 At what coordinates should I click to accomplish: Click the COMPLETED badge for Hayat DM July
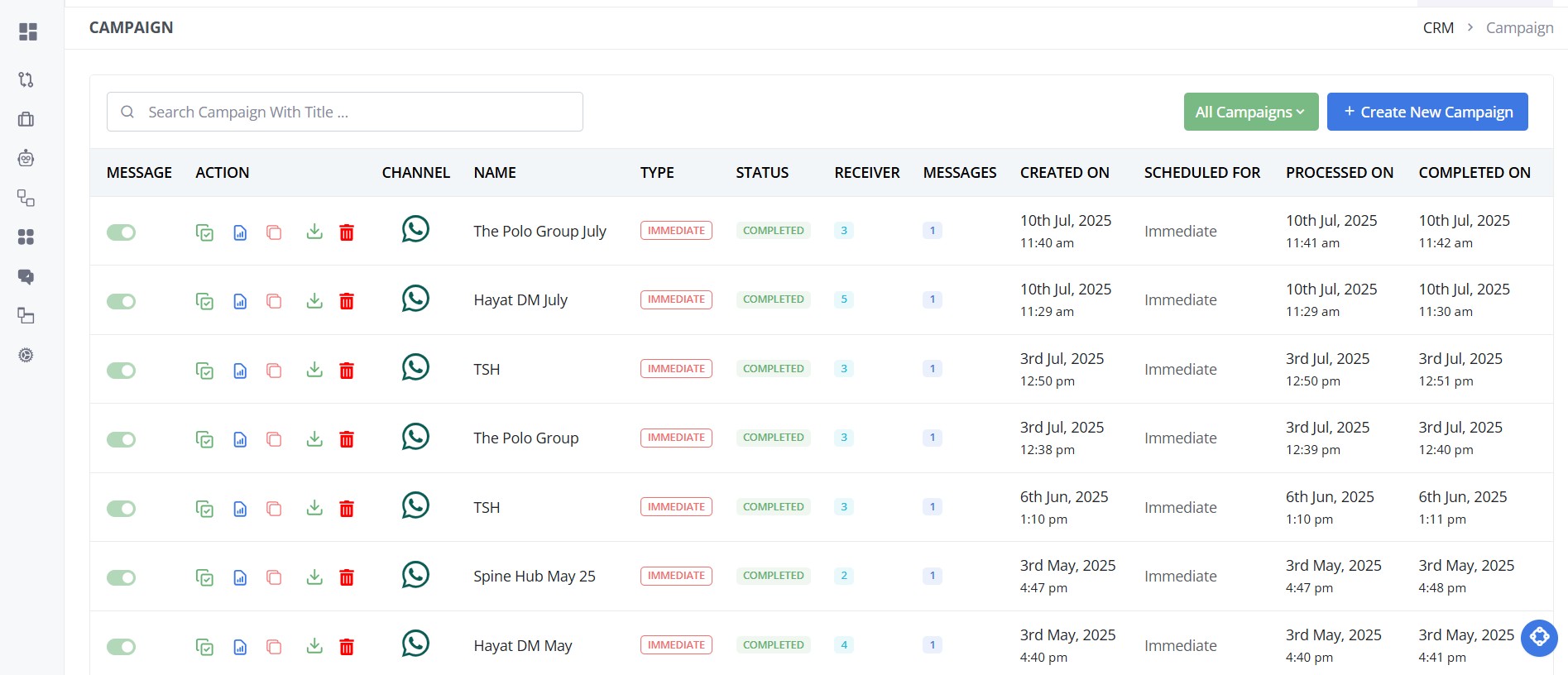[x=773, y=299]
